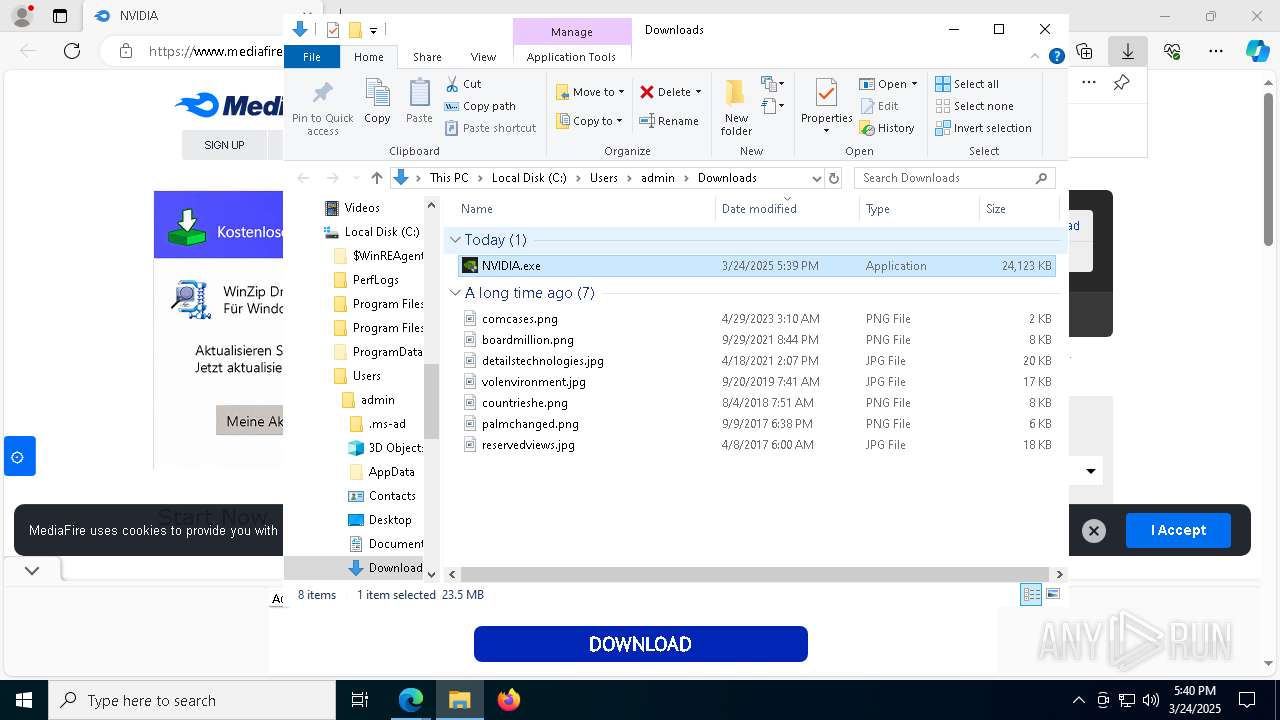Viewport: 1280px width, 720px height.
Task: Click Select all in the ribbon
Action: 967,84
